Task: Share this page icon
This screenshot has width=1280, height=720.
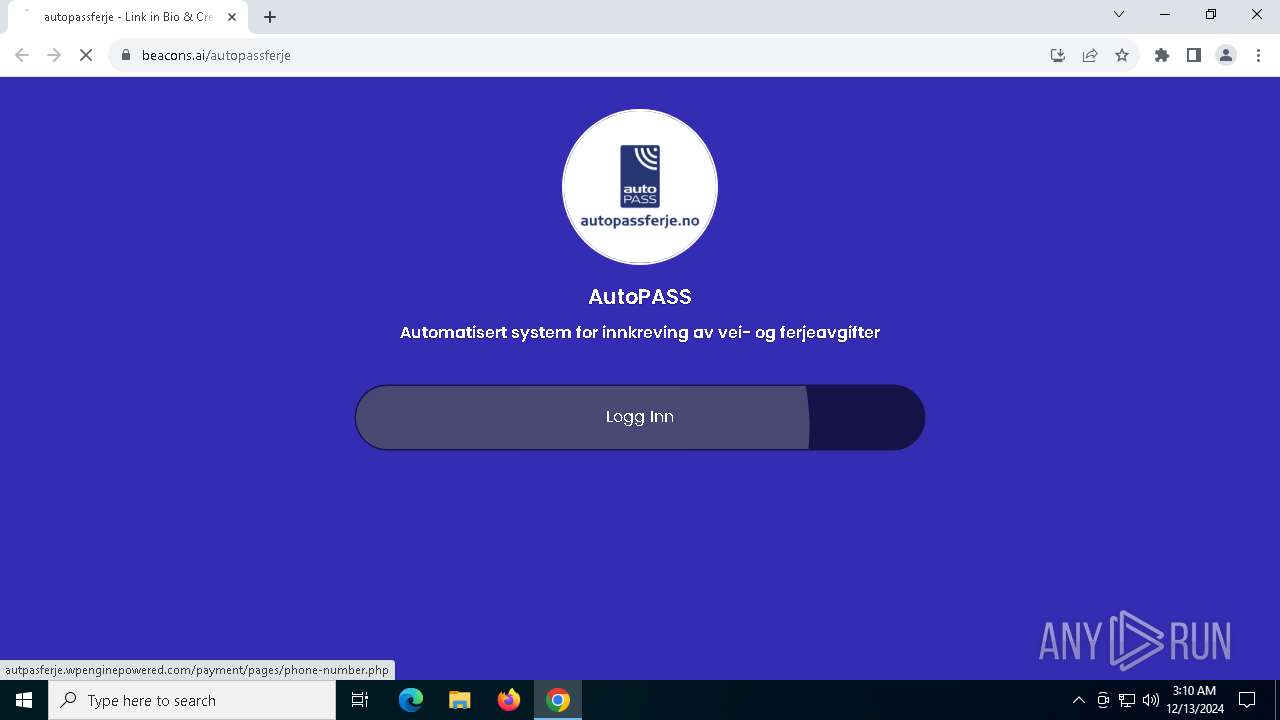Action: 1090,55
